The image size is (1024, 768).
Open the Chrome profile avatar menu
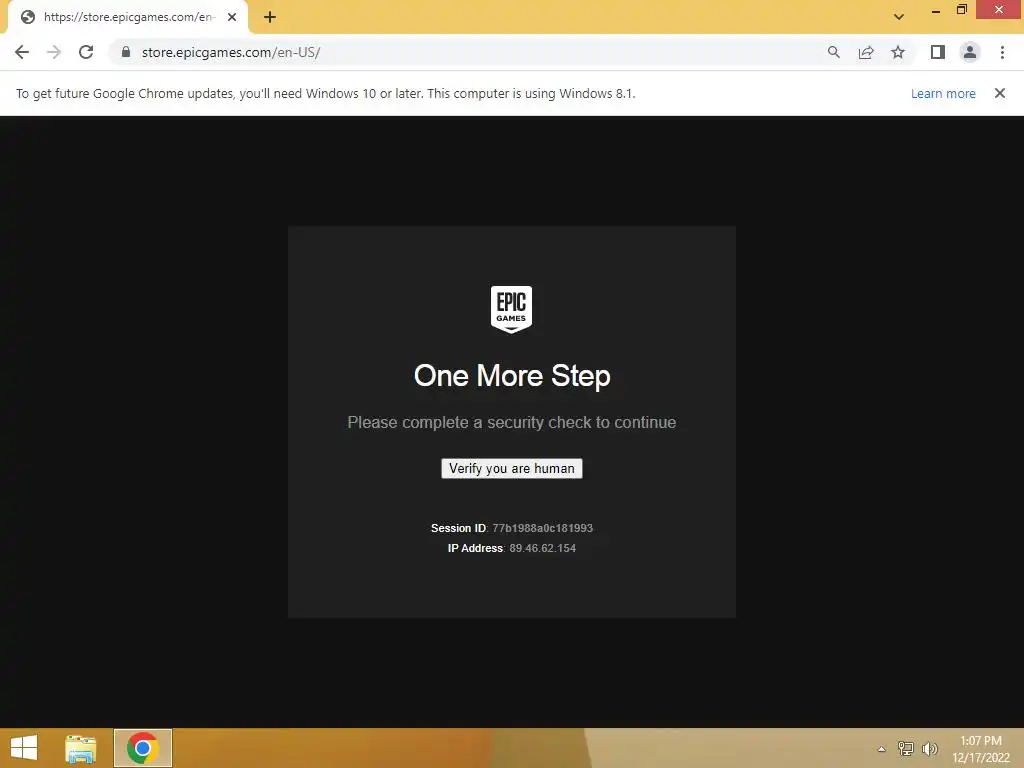970,52
